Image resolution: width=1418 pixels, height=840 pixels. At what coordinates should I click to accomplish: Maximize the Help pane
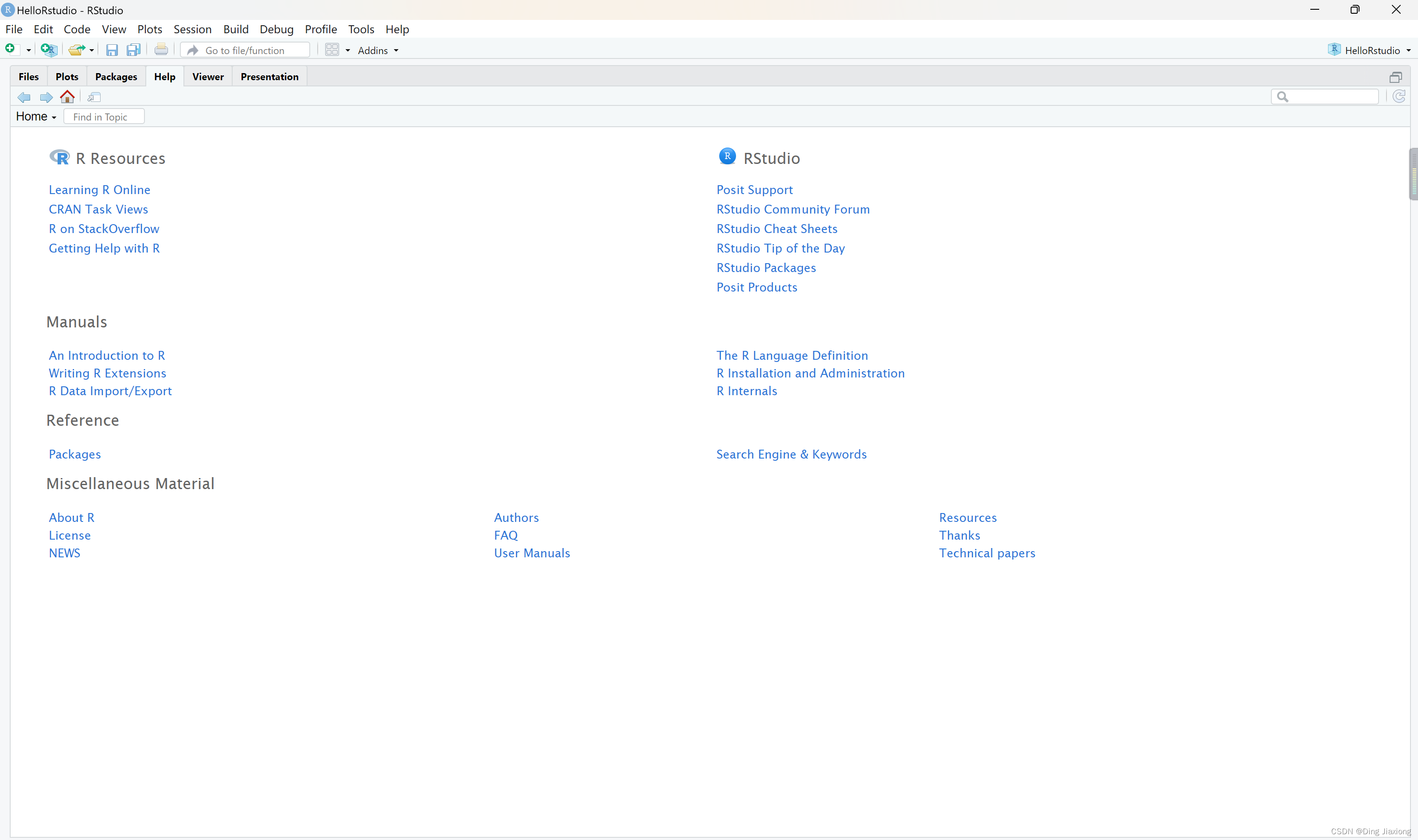click(x=1395, y=77)
